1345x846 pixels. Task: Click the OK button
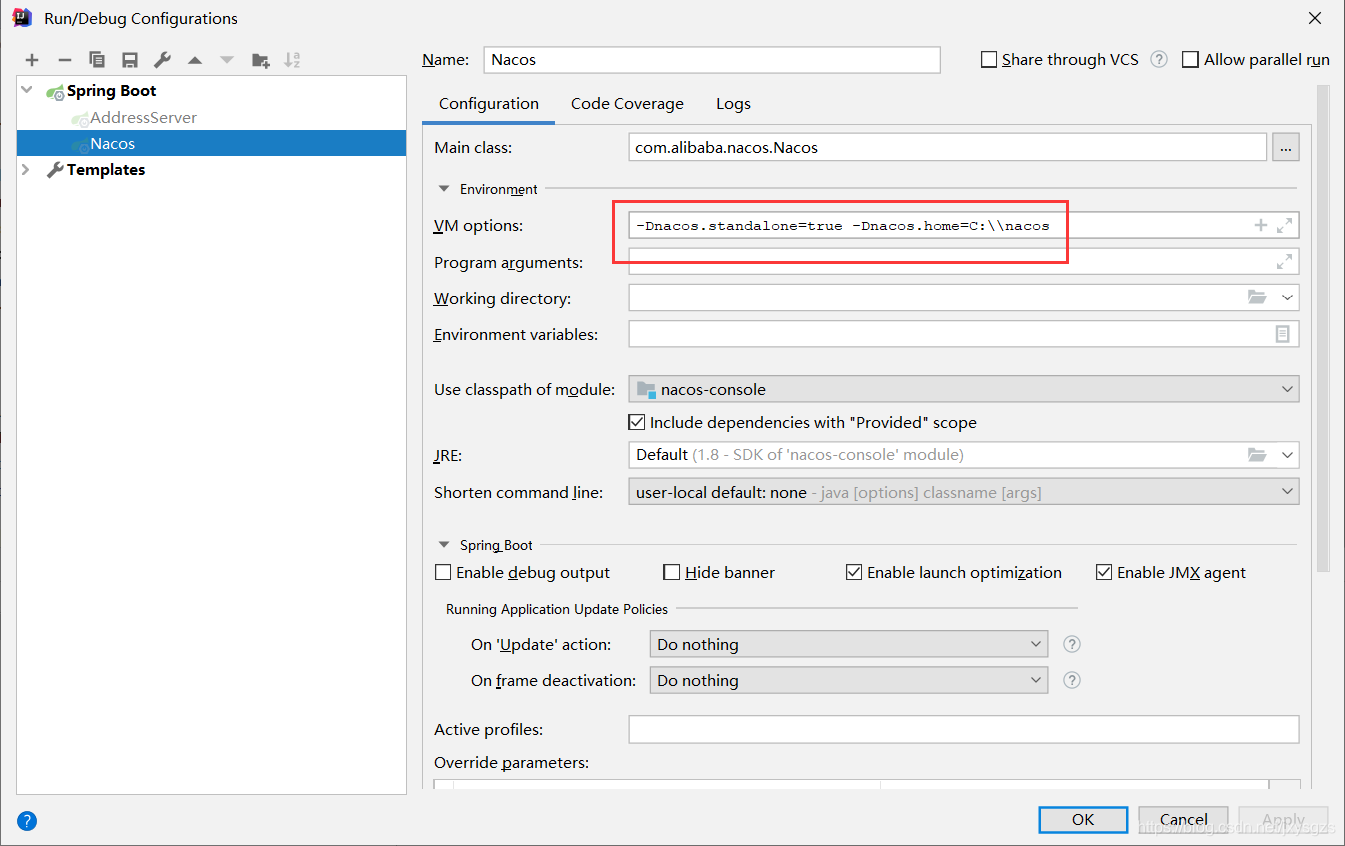[x=1083, y=819]
